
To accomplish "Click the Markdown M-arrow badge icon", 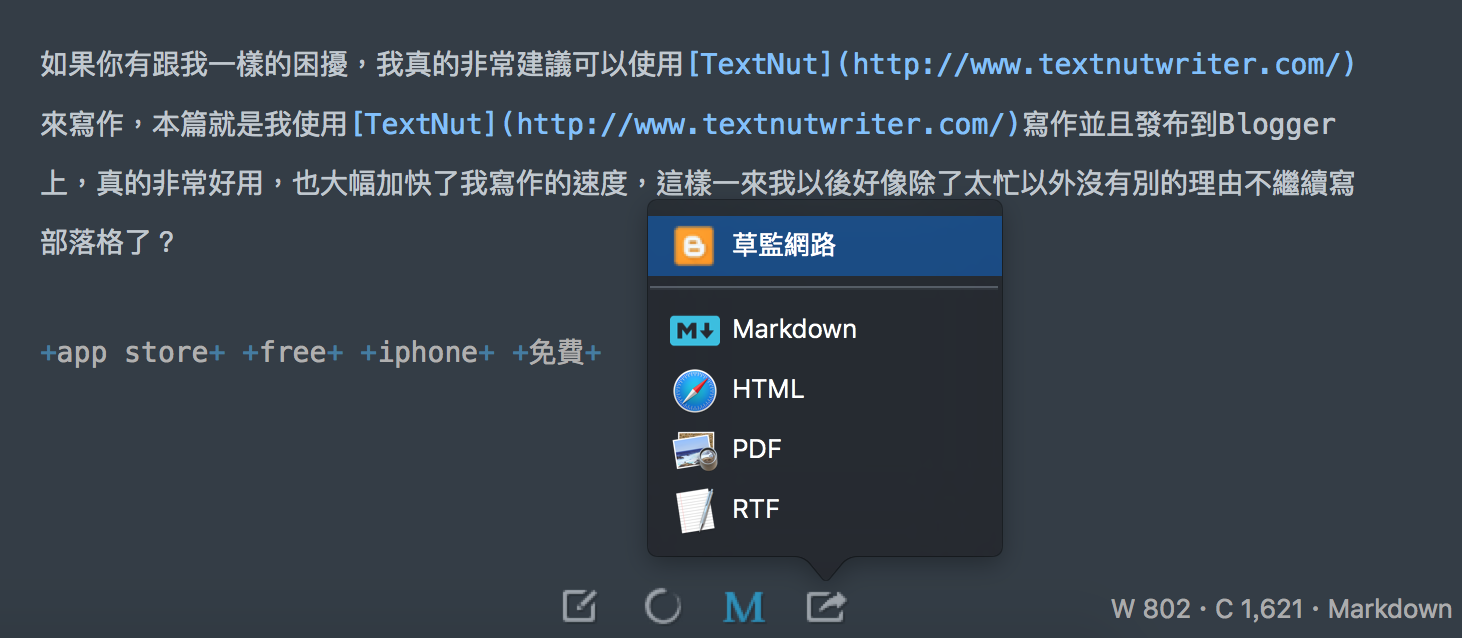I will 694,330.
